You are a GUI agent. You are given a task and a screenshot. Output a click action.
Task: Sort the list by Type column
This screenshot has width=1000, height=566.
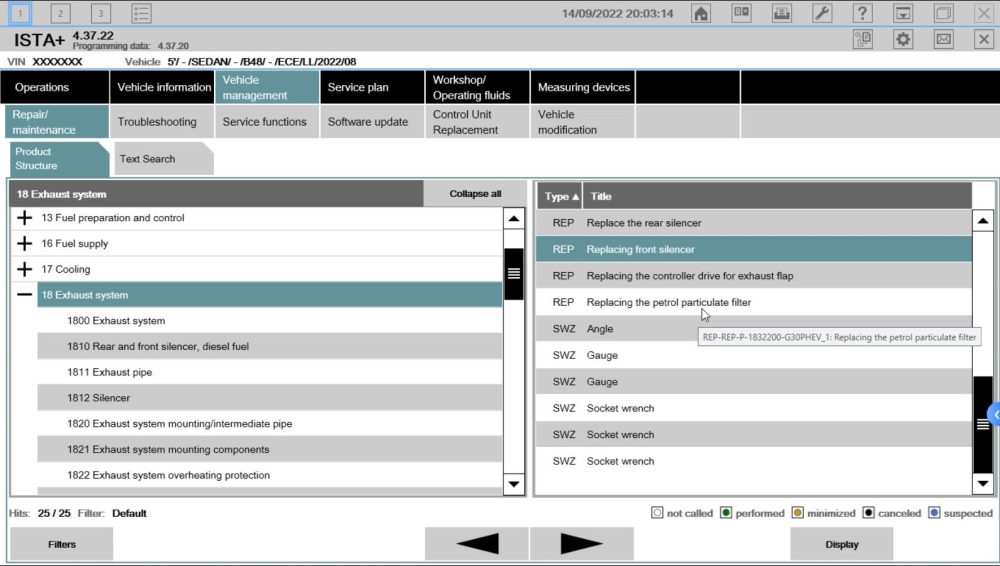(559, 197)
